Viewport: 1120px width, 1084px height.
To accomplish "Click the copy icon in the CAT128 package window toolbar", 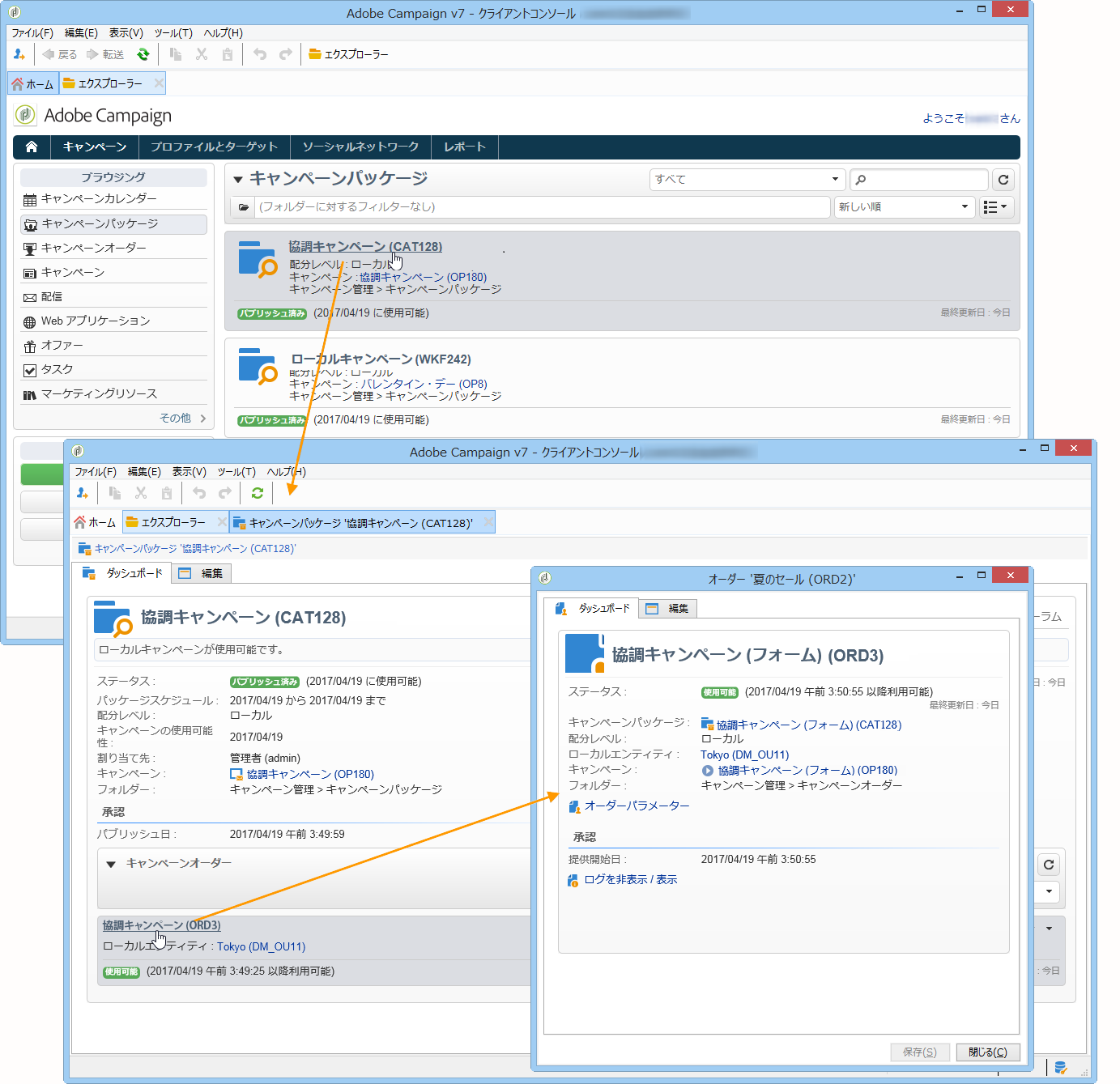I will (x=115, y=493).
